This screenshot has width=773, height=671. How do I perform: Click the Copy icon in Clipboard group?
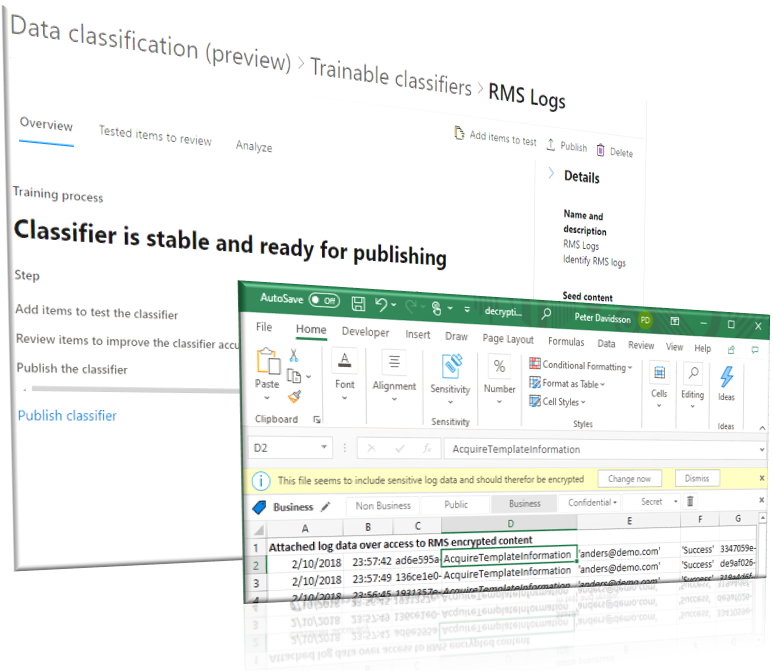(x=294, y=376)
